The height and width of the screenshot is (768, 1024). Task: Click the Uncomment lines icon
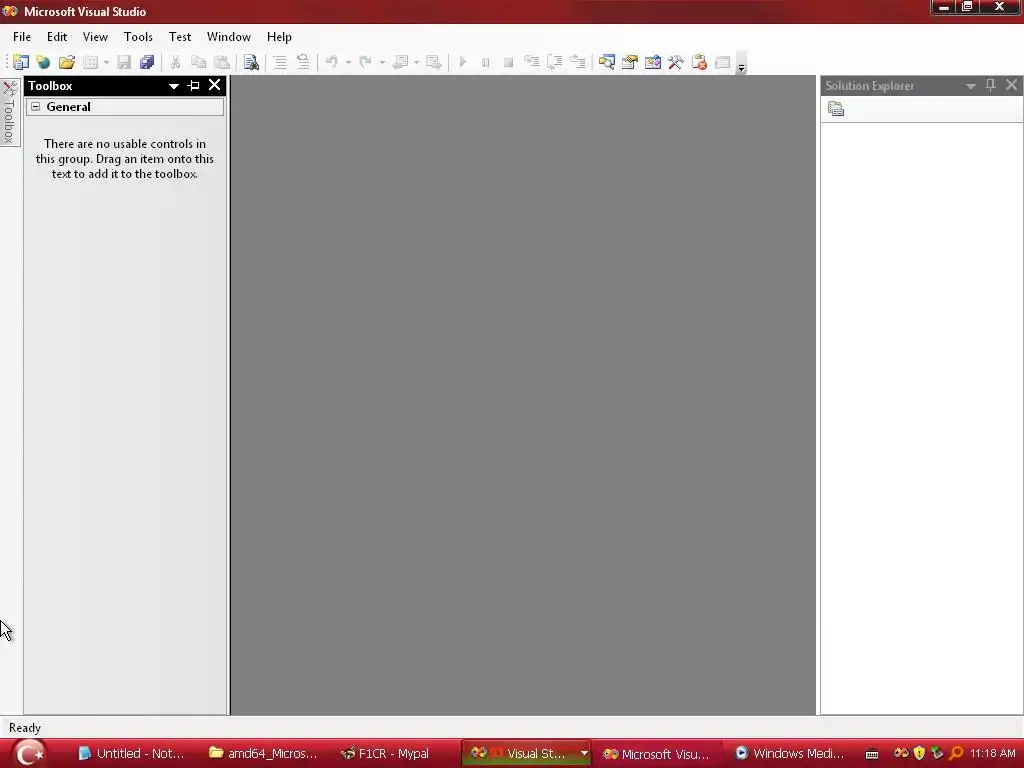pyautogui.click(x=303, y=62)
